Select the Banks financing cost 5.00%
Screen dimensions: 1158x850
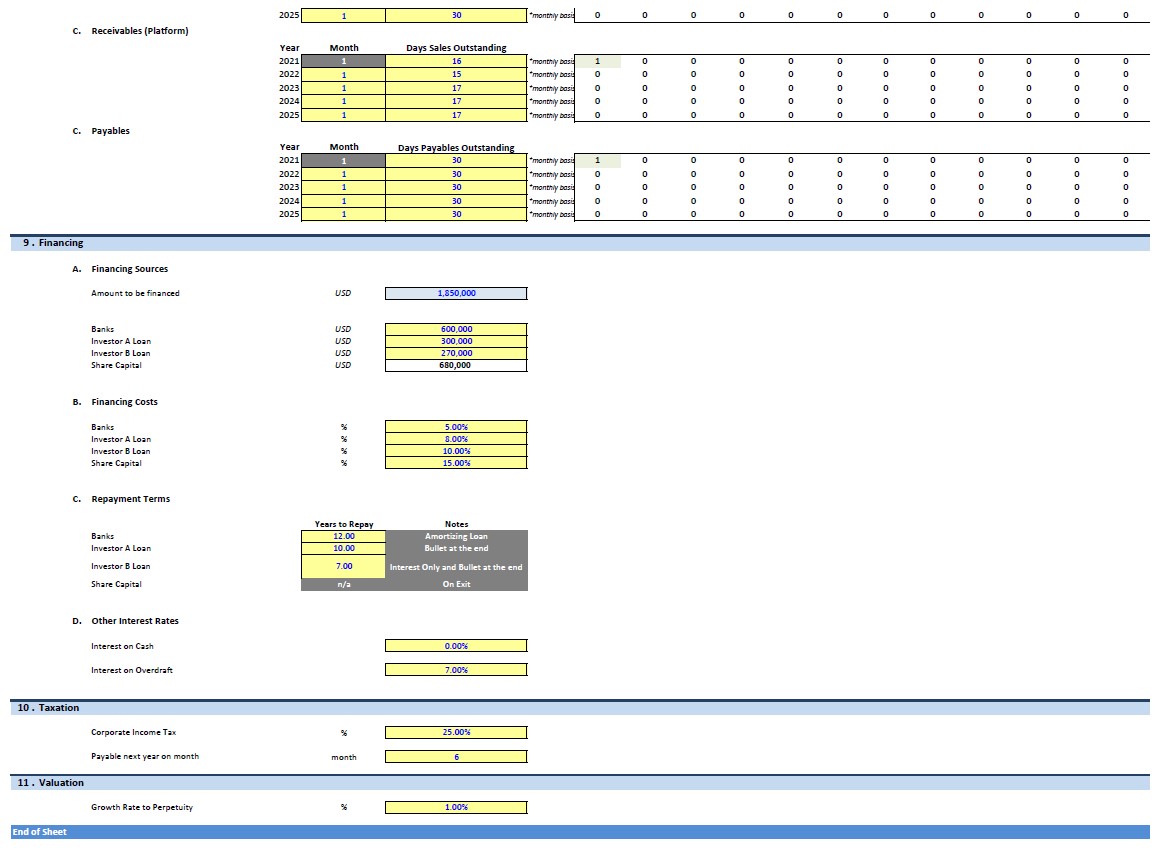[x=456, y=427]
